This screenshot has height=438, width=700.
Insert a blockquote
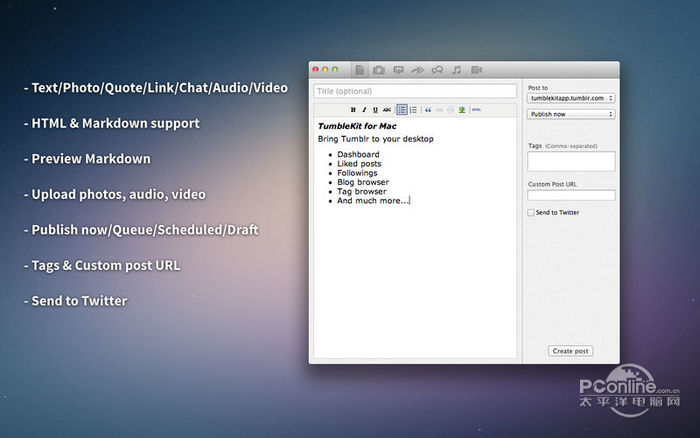pos(428,110)
